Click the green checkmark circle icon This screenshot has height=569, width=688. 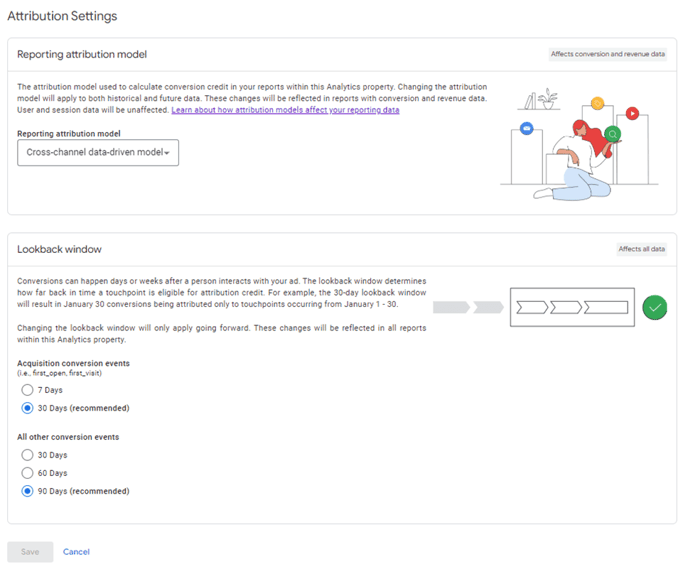click(x=655, y=308)
